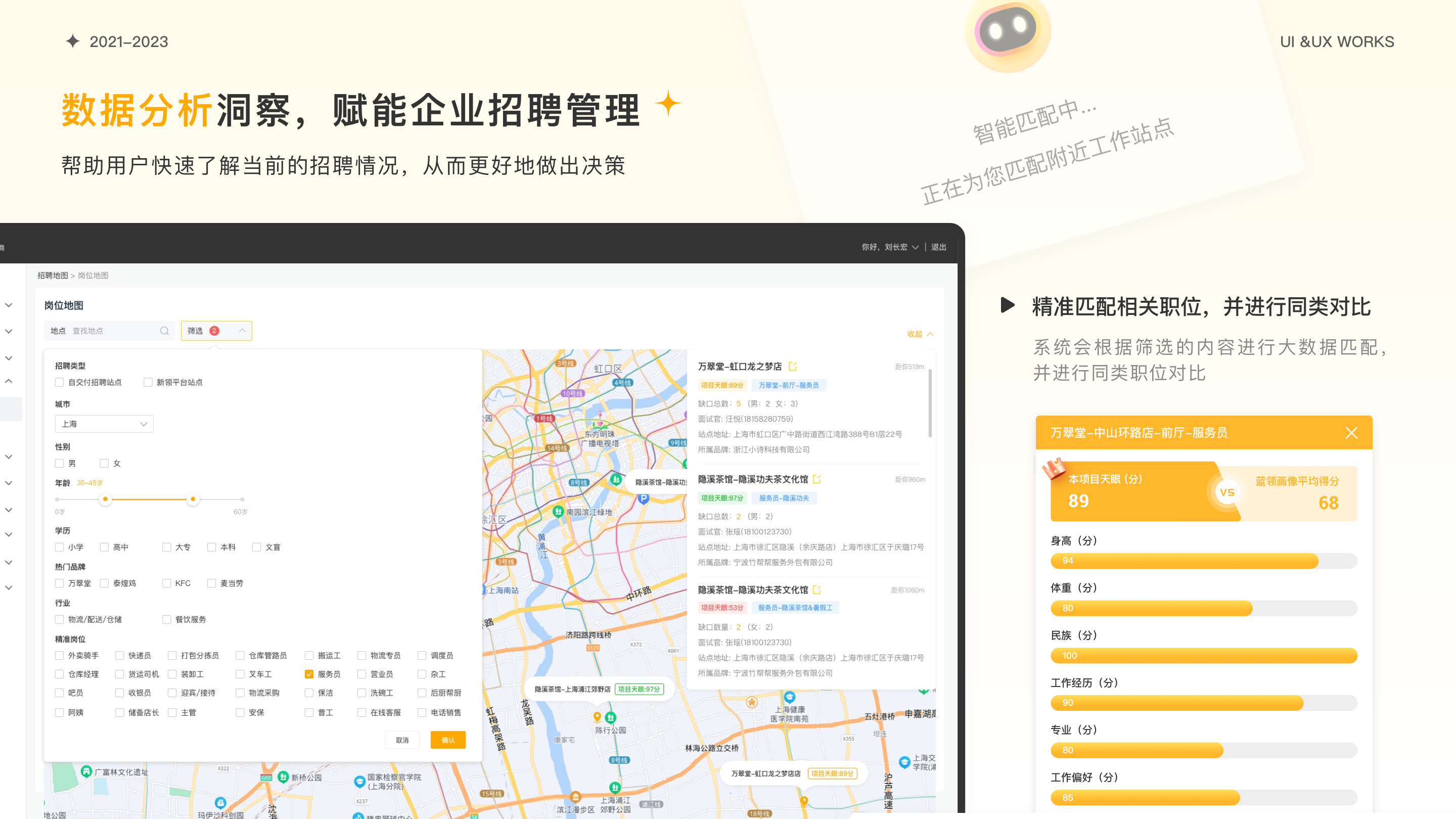Check the 外卖骑手 position checkbox
Screen dimensions: 1456x819
59,656
